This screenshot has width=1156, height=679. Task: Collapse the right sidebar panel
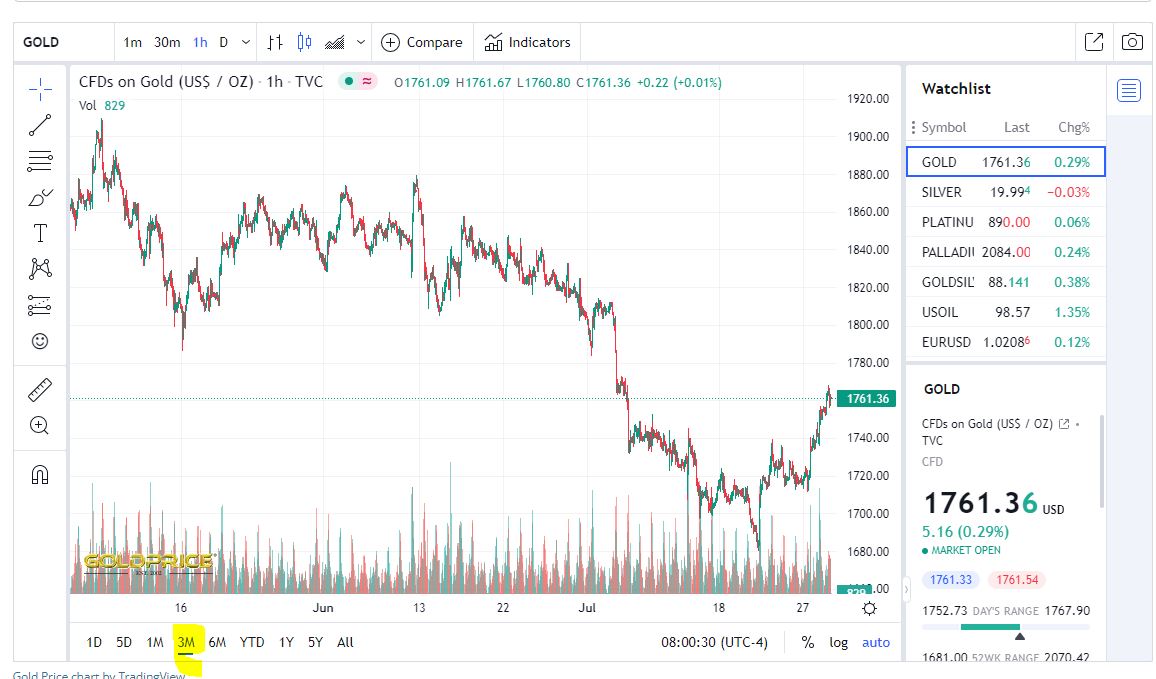906,588
